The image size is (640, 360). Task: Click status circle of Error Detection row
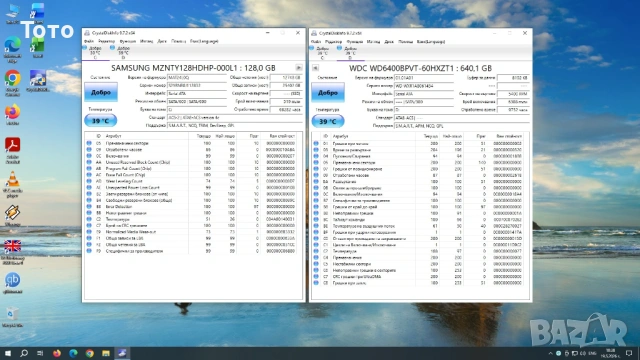coord(89,207)
